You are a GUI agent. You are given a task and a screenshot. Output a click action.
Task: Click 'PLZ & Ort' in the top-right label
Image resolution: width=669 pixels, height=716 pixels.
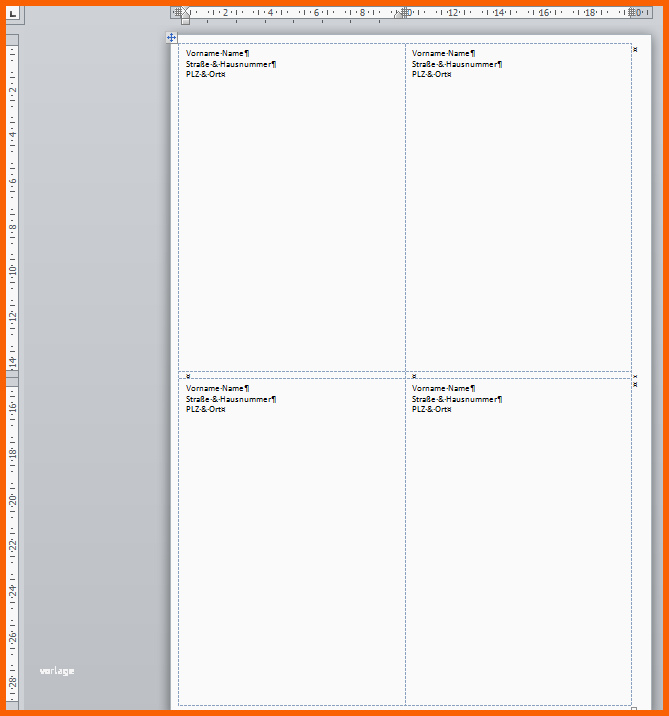click(430, 74)
